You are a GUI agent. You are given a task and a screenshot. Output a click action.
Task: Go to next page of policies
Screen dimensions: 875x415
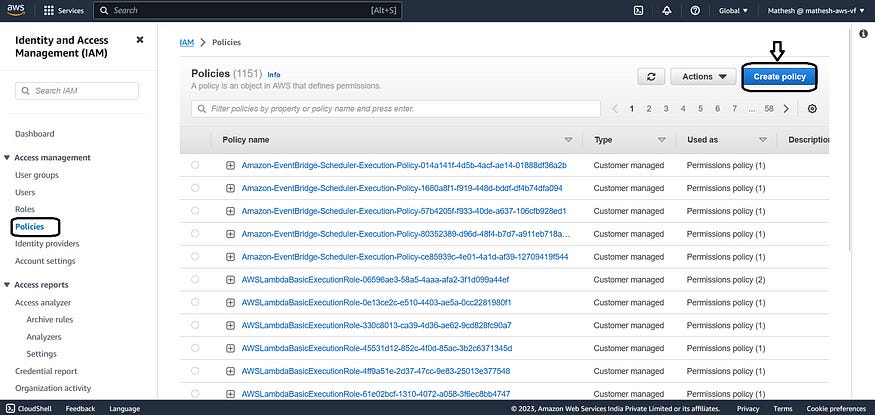tap(786, 109)
